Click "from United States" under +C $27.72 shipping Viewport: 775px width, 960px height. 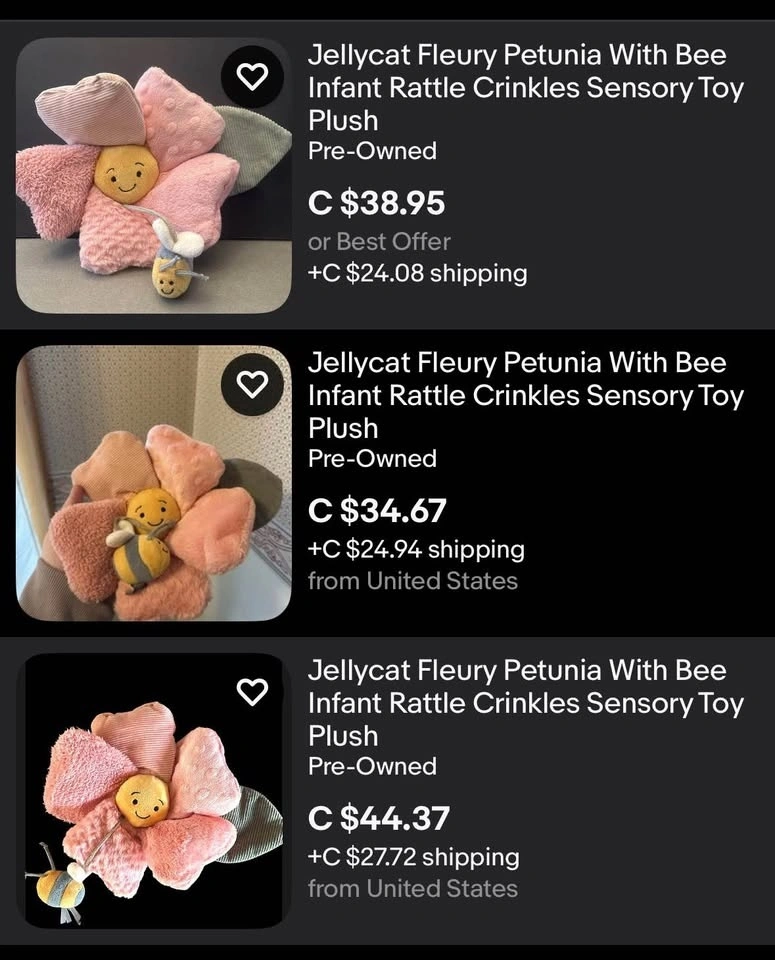coord(412,888)
